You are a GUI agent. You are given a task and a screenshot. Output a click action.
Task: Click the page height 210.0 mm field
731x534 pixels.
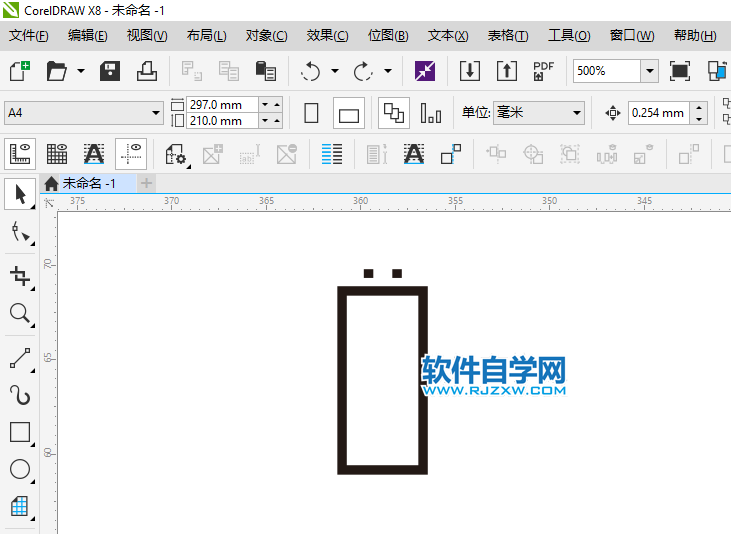click(x=222, y=121)
